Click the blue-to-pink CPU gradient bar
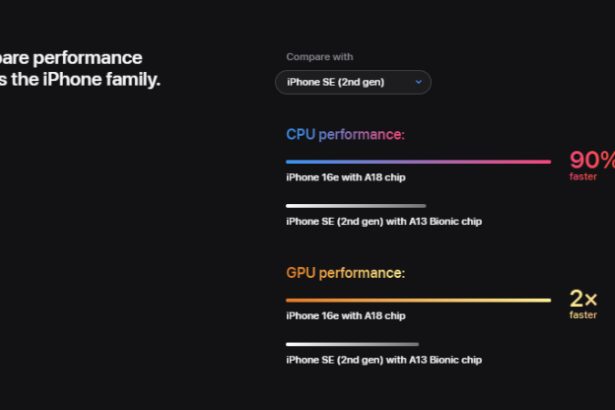 pyautogui.click(x=418, y=162)
